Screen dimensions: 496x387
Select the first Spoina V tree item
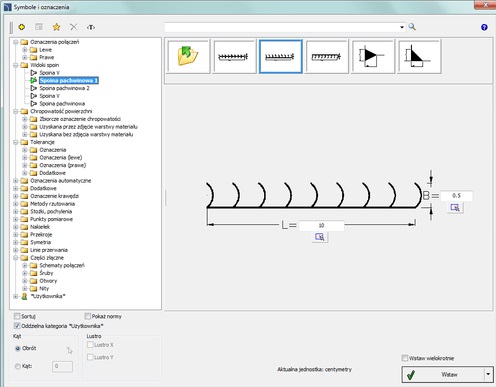pyautogui.click(x=49, y=73)
